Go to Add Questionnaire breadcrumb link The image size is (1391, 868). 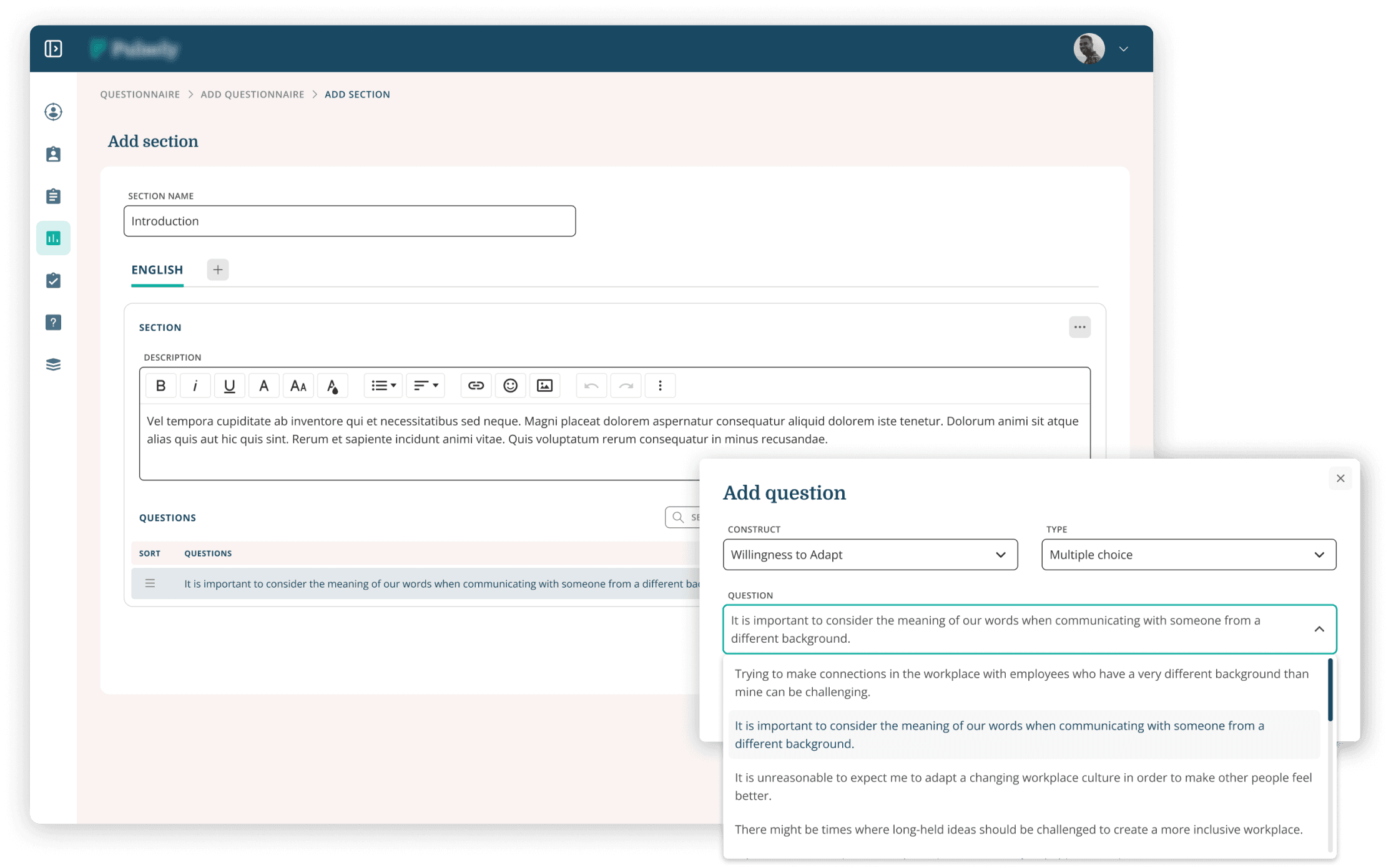tap(252, 94)
